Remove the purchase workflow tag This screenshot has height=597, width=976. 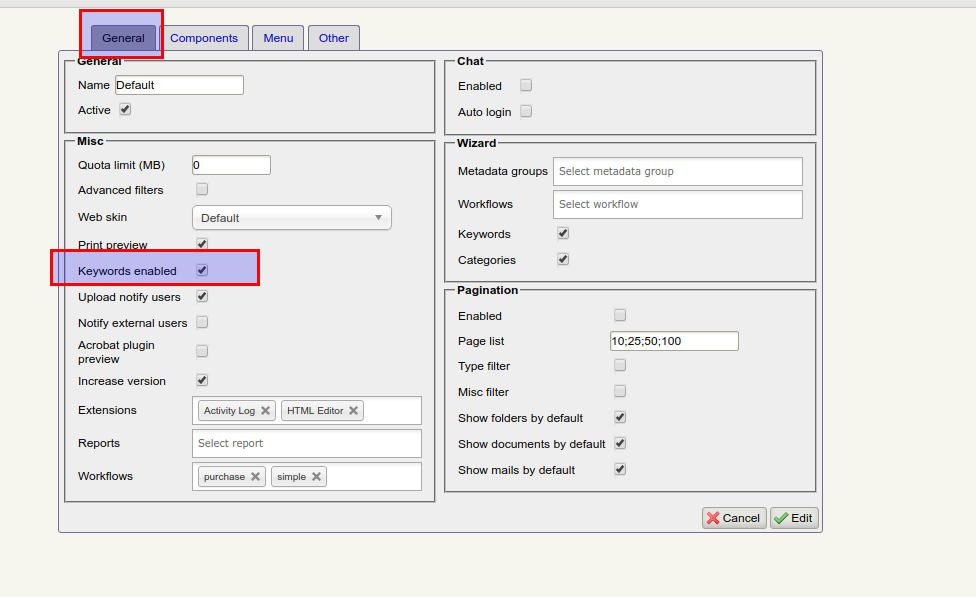255,477
